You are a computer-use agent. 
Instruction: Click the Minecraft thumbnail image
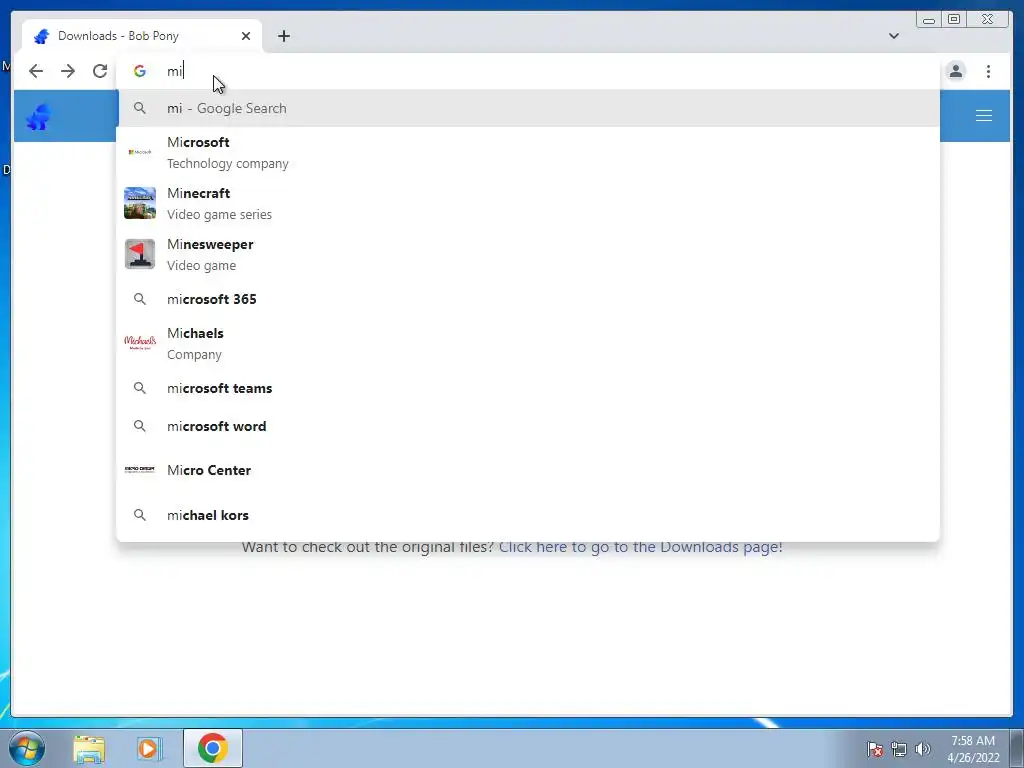tap(140, 202)
